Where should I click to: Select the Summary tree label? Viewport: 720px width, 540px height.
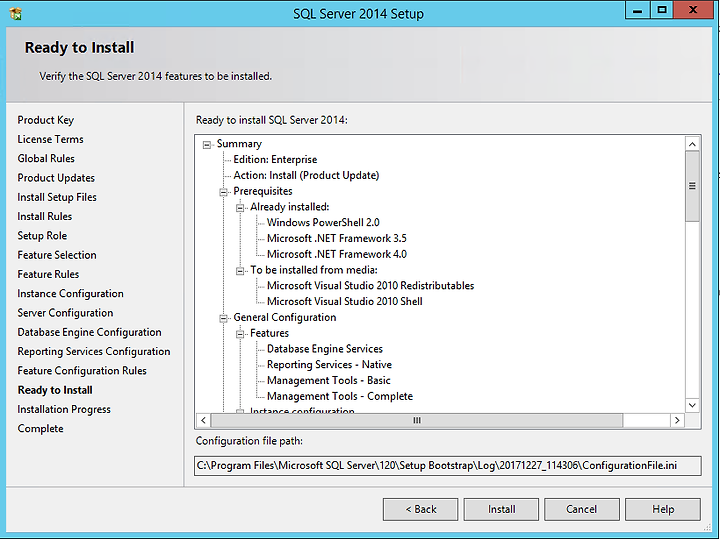239,144
